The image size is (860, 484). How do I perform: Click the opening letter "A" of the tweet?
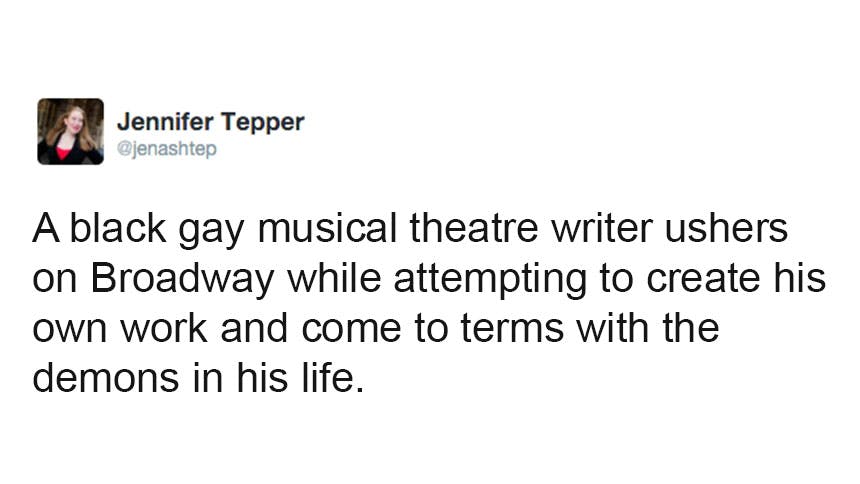pyautogui.click(x=45, y=229)
